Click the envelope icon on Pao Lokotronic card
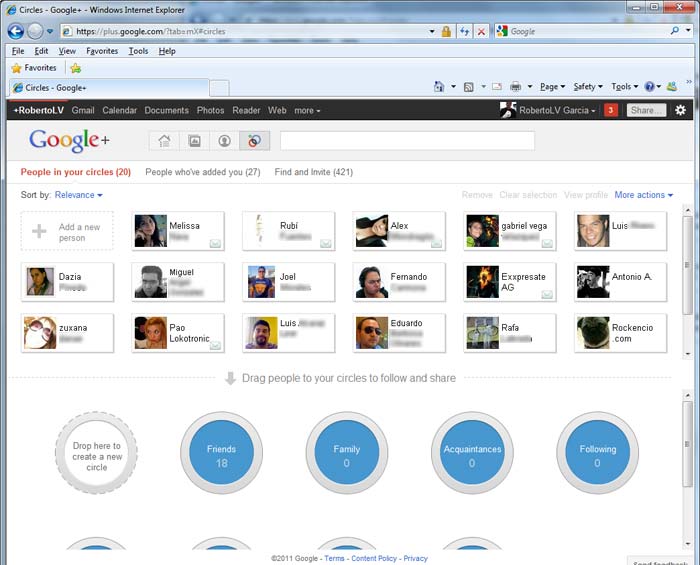The image size is (700, 565). coord(215,345)
